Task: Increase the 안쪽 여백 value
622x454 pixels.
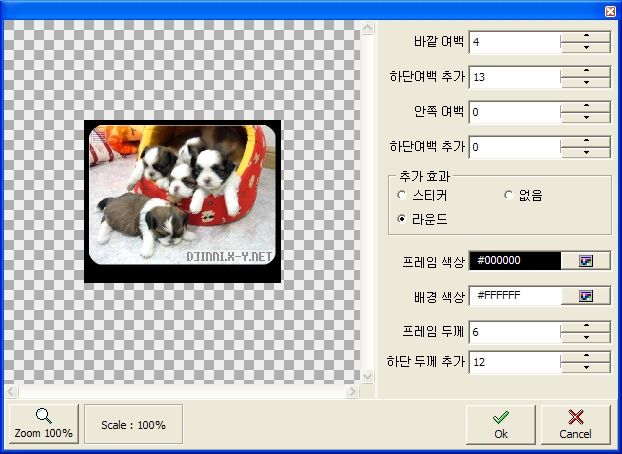Action: 586,106
